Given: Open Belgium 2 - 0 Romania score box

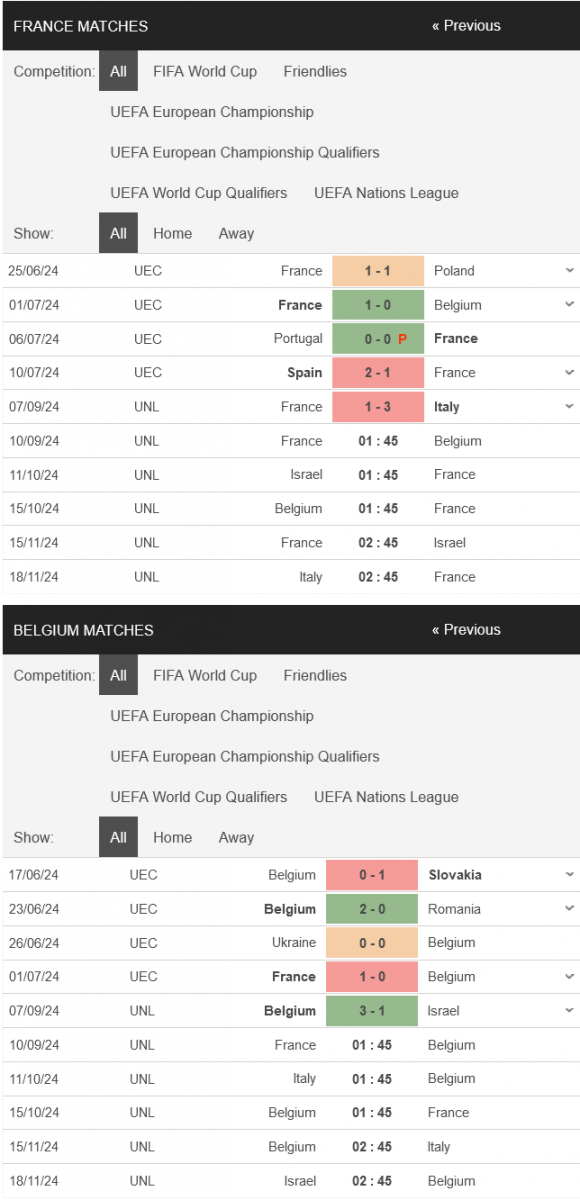Looking at the screenshot, I should (x=372, y=909).
